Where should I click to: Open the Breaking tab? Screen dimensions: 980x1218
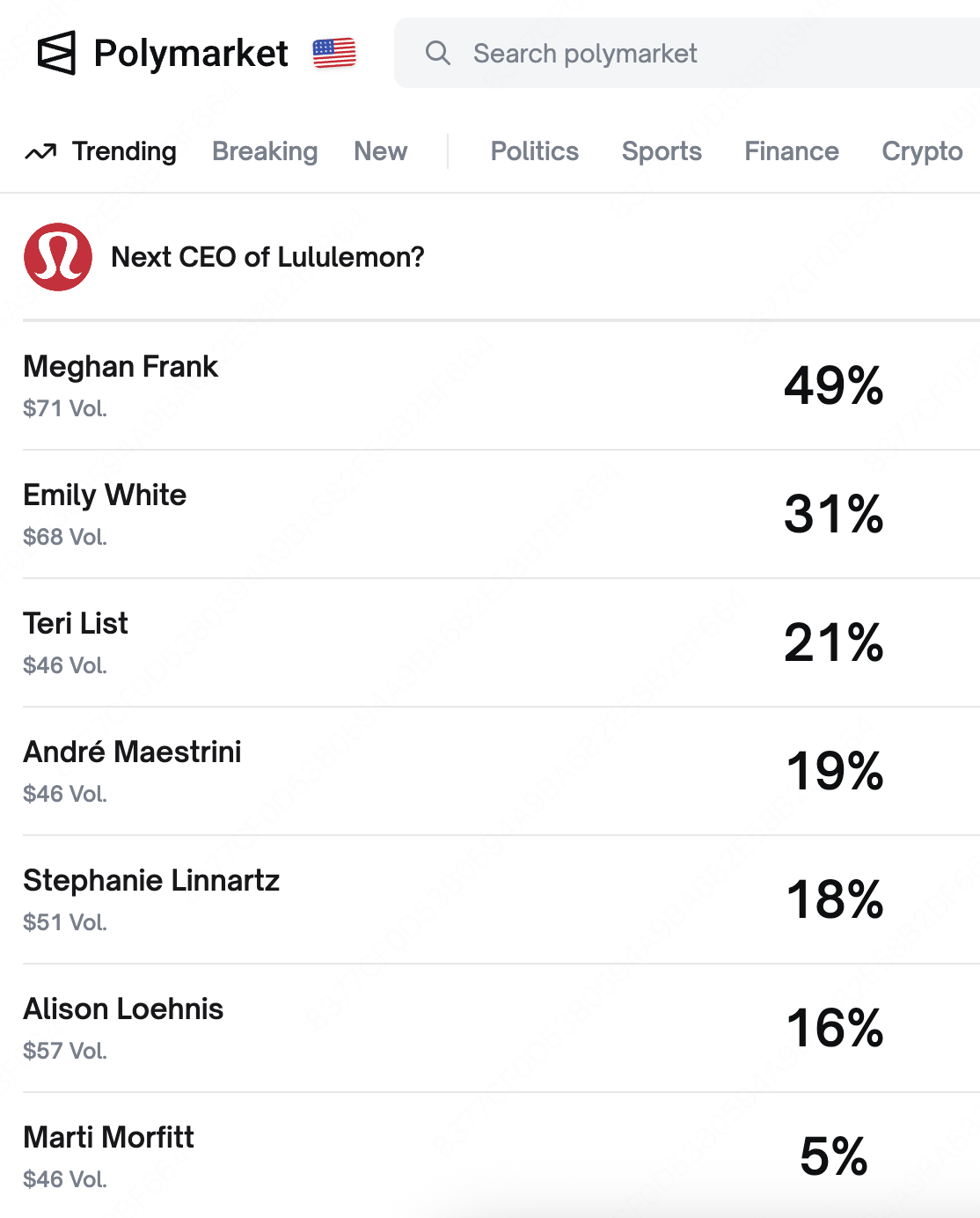click(265, 151)
